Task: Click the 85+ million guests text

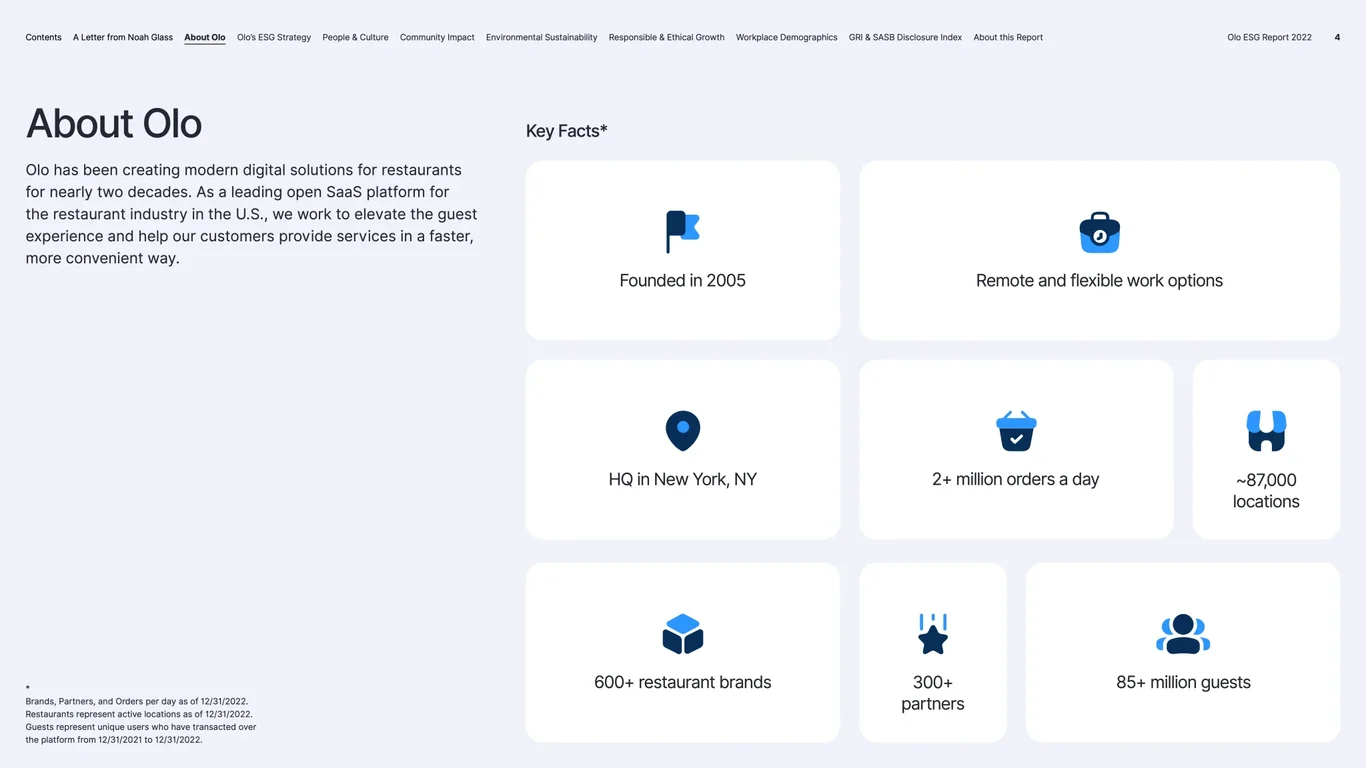Action: (1183, 683)
